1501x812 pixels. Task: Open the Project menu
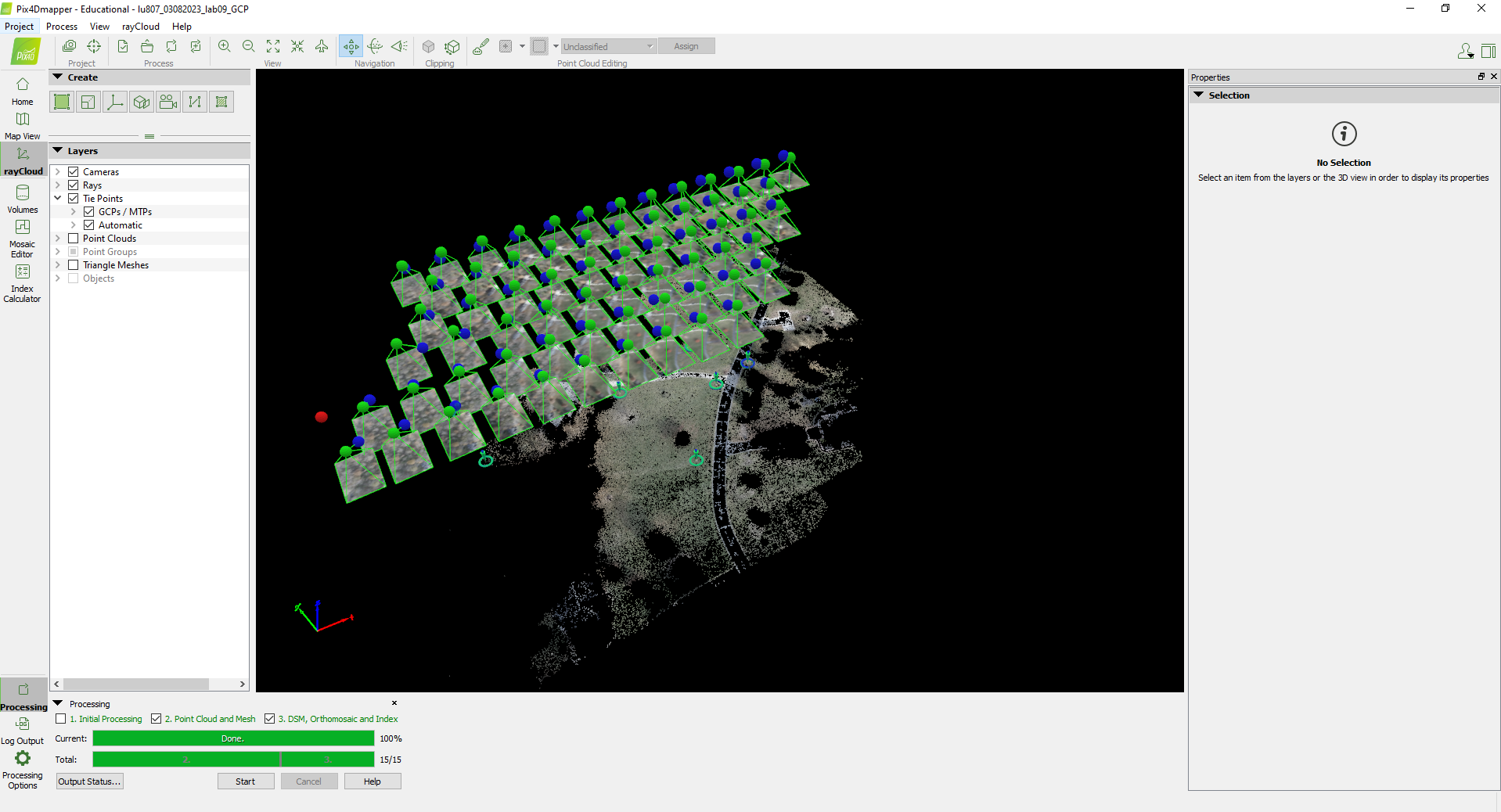(20, 27)
